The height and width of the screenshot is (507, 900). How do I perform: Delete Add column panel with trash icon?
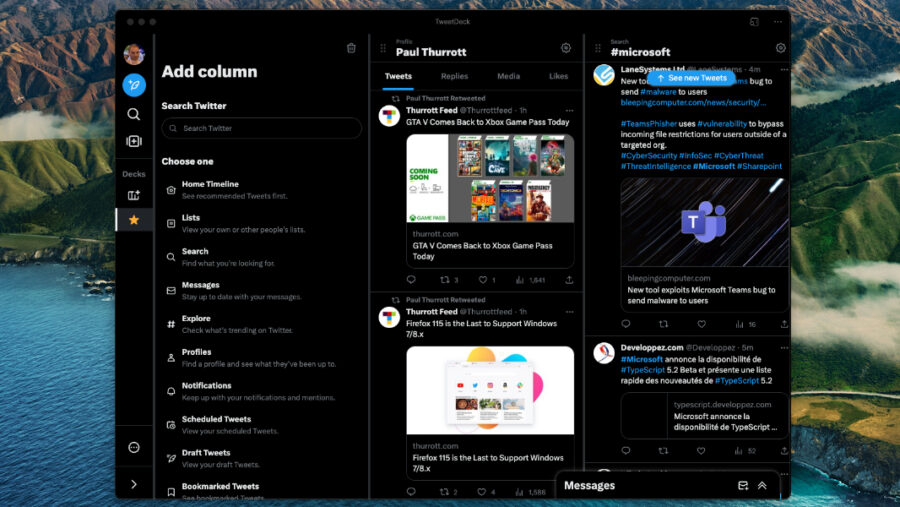click(351, 48)
